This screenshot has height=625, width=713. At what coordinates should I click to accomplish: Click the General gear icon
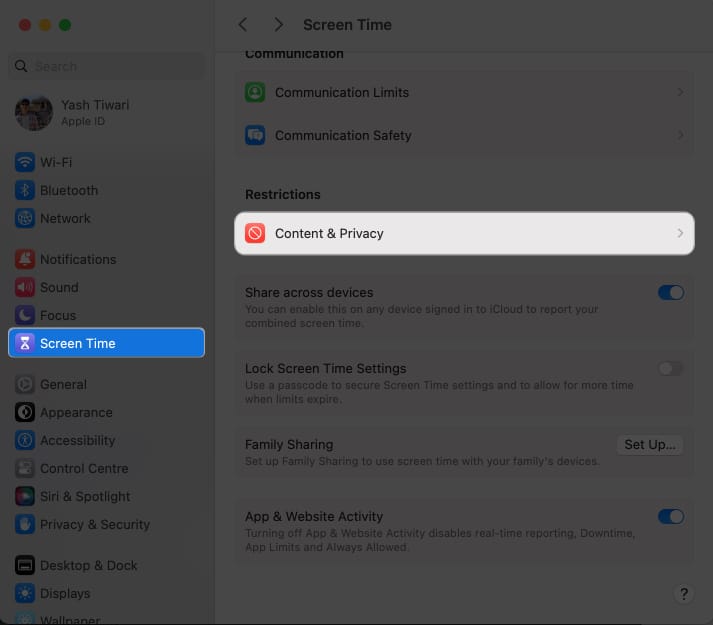pos(25,384)
